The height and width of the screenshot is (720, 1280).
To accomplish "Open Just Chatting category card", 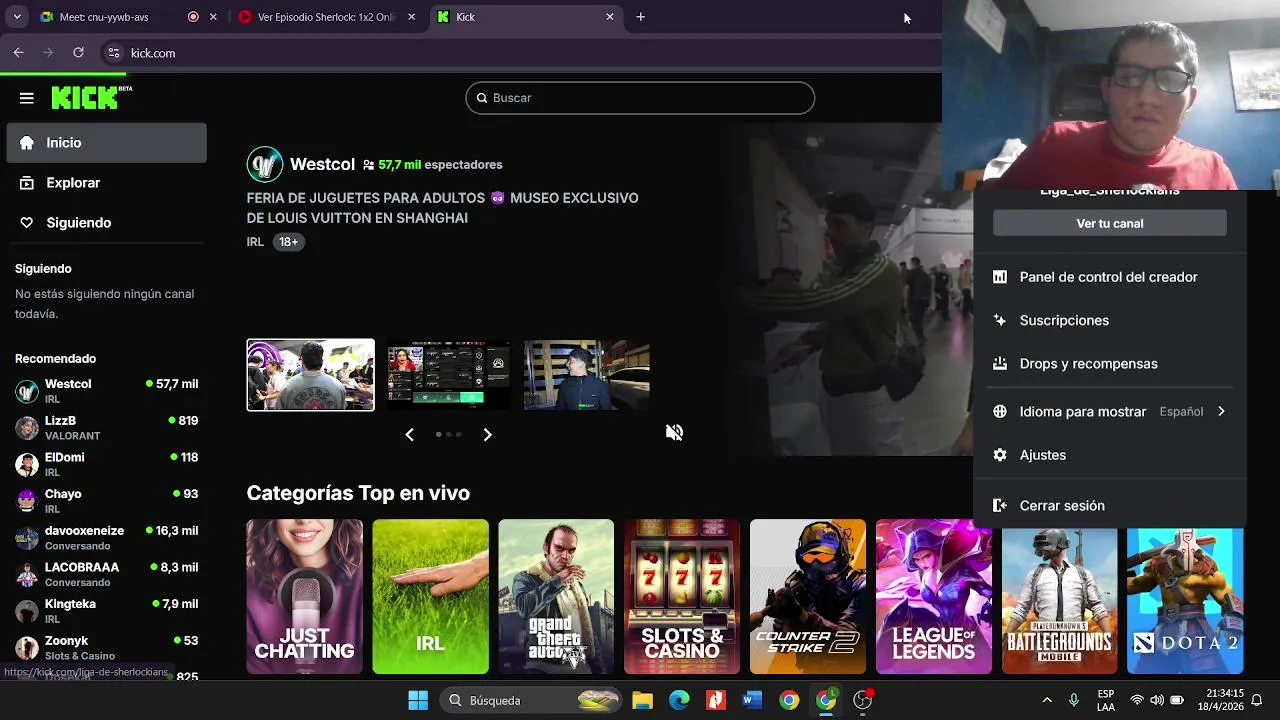I will [x=305, y=597].
